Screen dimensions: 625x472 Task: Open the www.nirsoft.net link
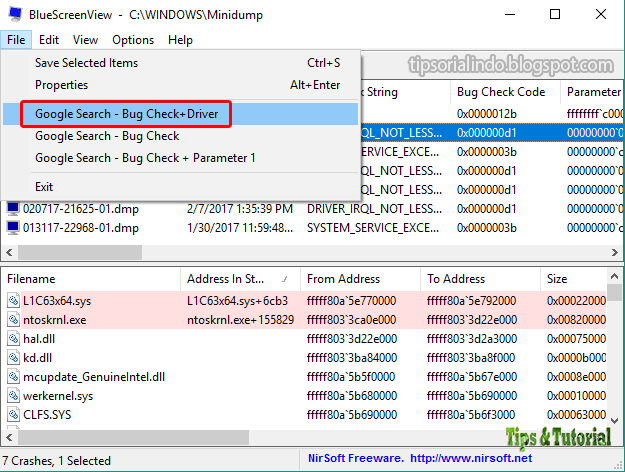pos(471,458)
